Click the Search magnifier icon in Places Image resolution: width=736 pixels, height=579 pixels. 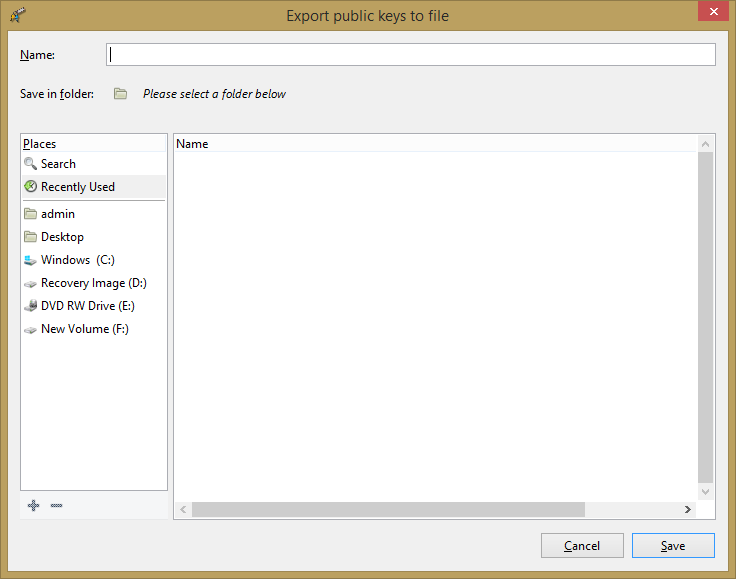[x=31, y=164]
